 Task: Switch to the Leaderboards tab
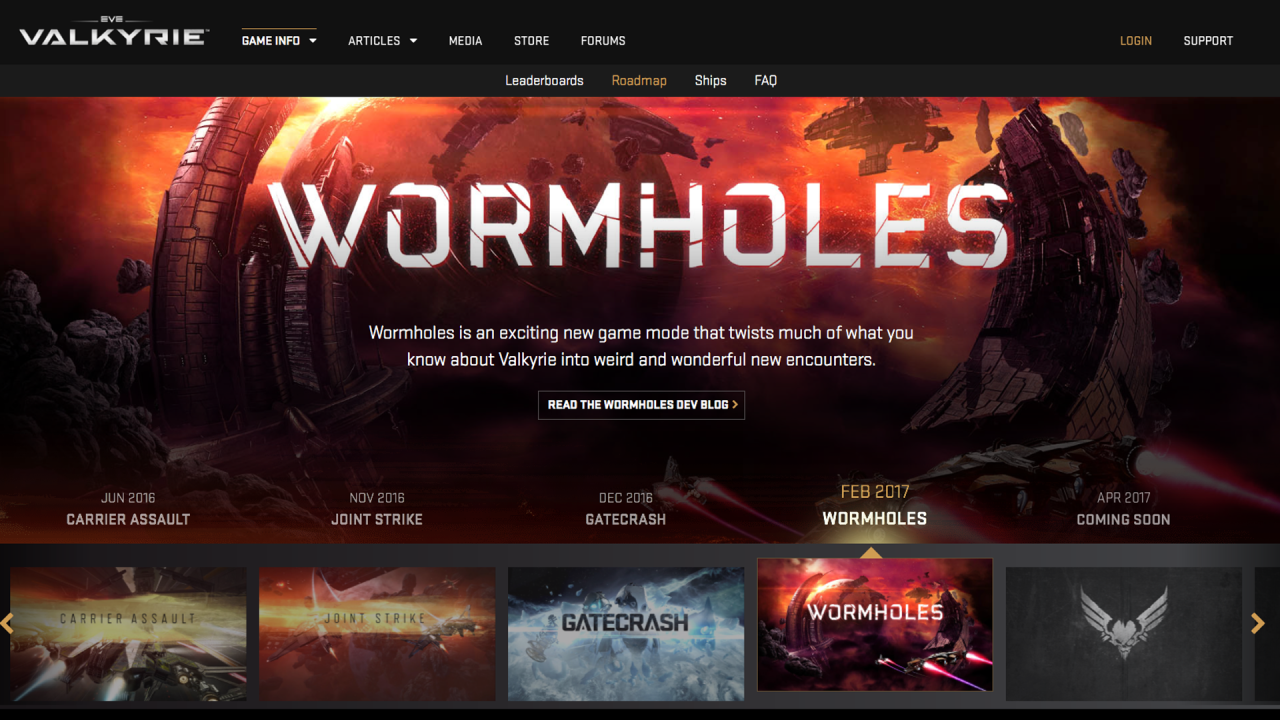[x=544, y=81]
